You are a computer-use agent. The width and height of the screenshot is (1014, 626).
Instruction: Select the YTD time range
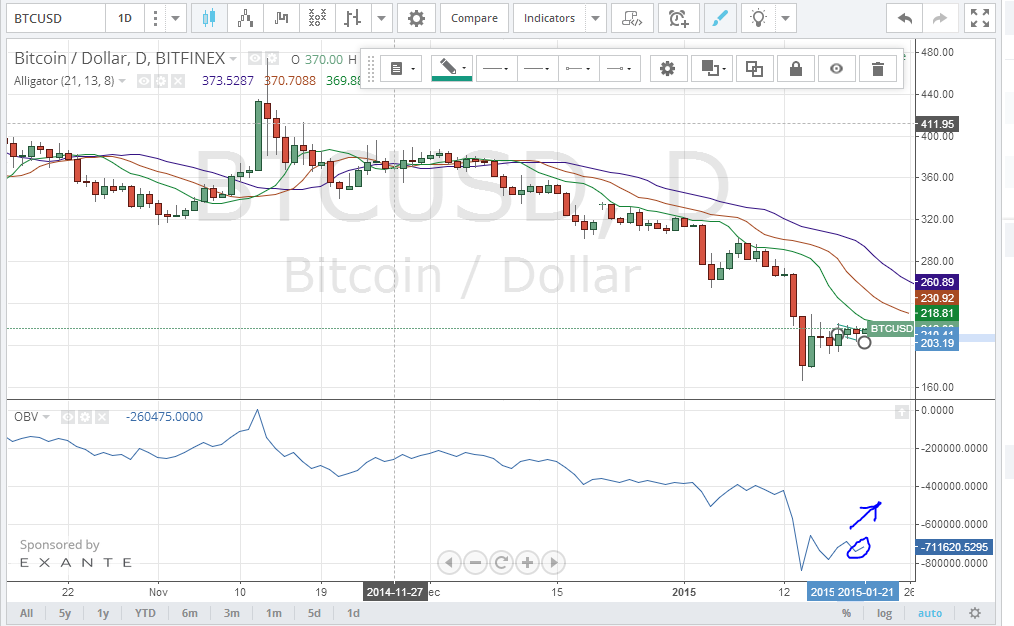(x=146, y=613)
